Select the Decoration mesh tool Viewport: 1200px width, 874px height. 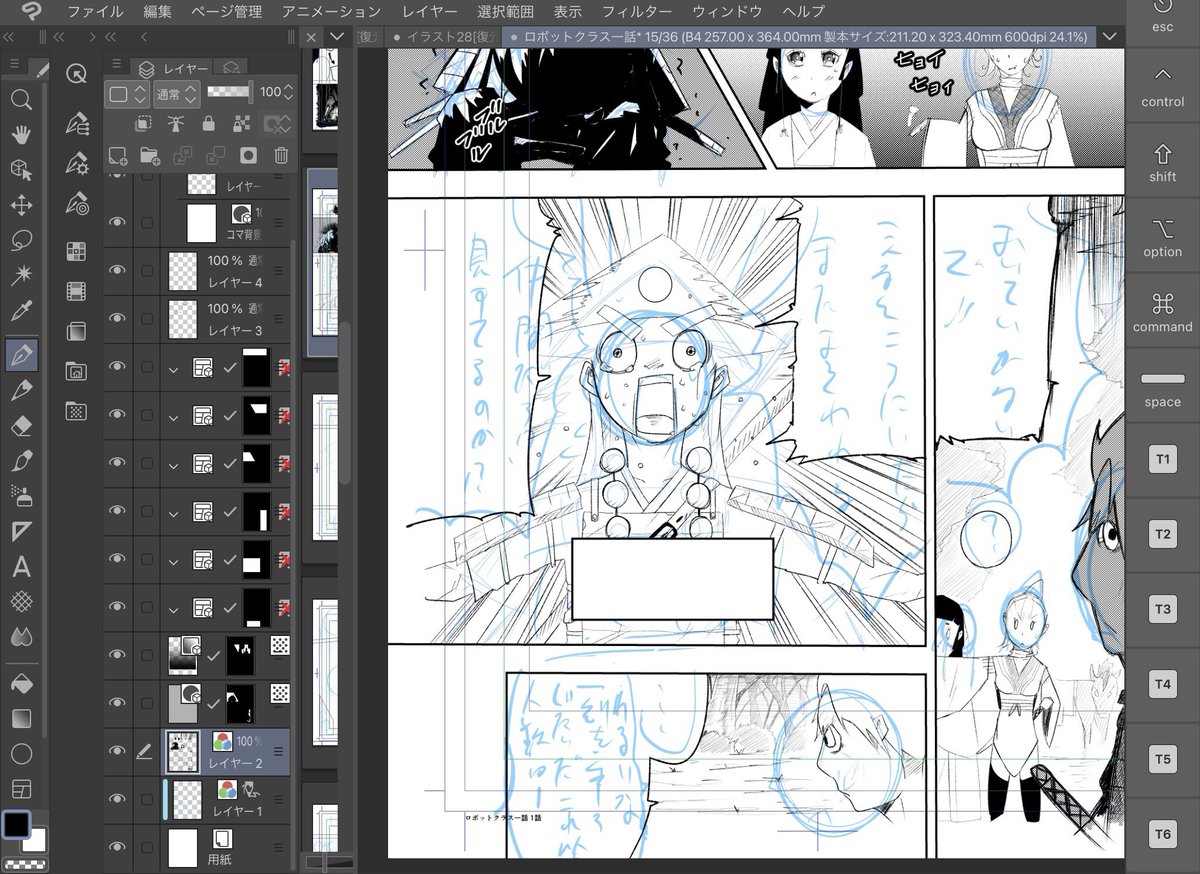coord(21,602)
